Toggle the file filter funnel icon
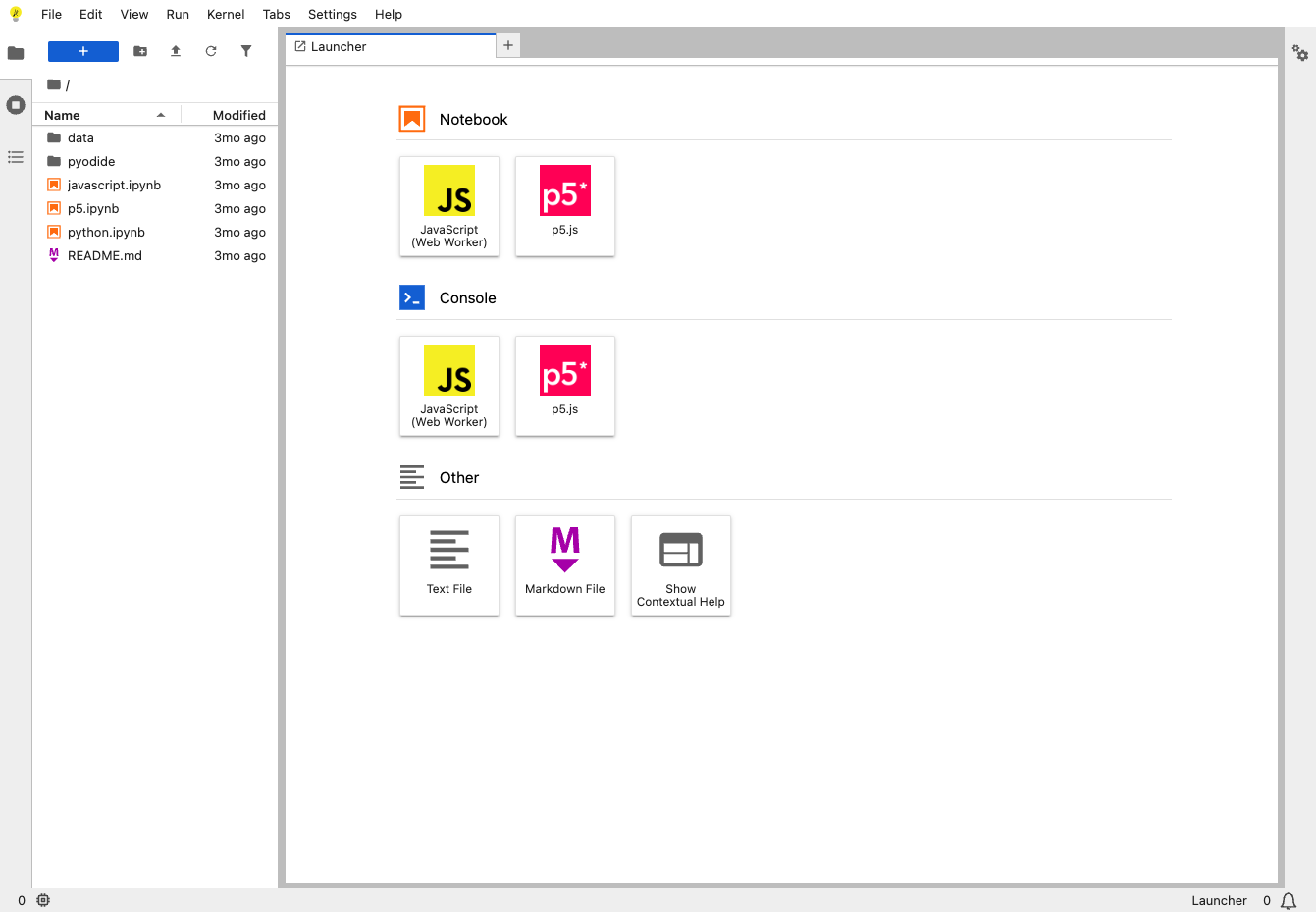 (246, 51)
